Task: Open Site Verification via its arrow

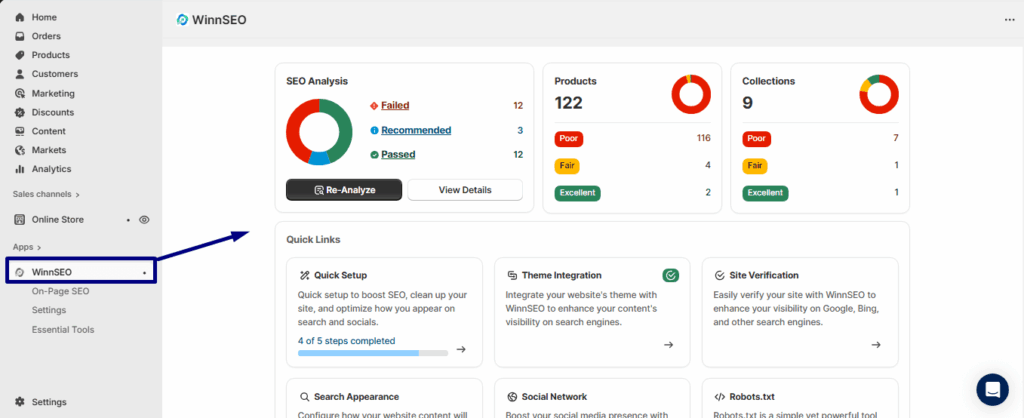Action: pos(876,345)
